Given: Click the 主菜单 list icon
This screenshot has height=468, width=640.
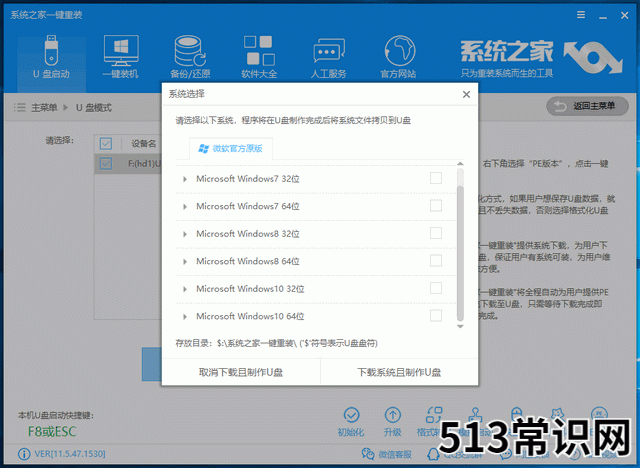Looking at the screenshot, I should (20, 107).
